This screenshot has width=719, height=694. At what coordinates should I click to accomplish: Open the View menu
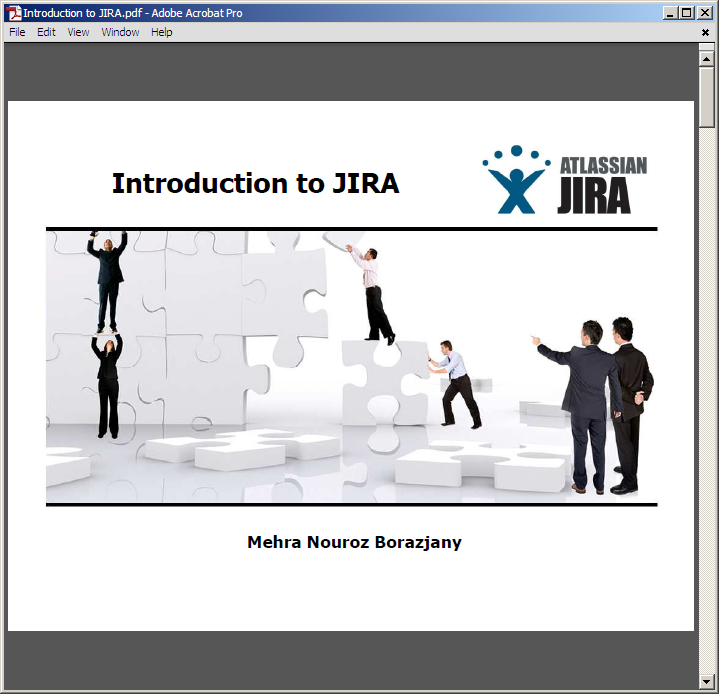78,32
